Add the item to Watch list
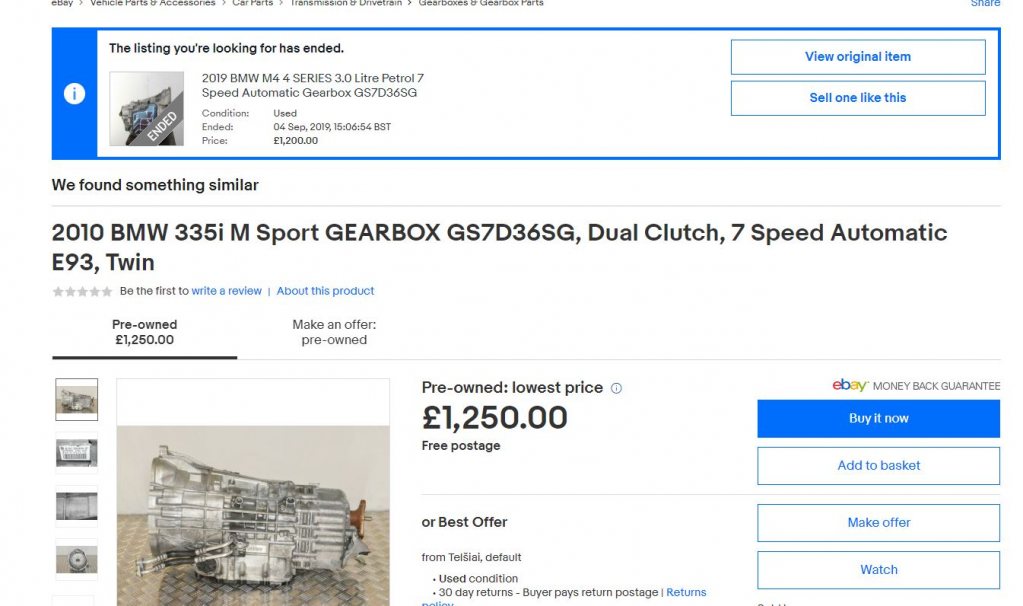Image resolution: width=1023 pixels, height=606 pixels. pos(878,570)
